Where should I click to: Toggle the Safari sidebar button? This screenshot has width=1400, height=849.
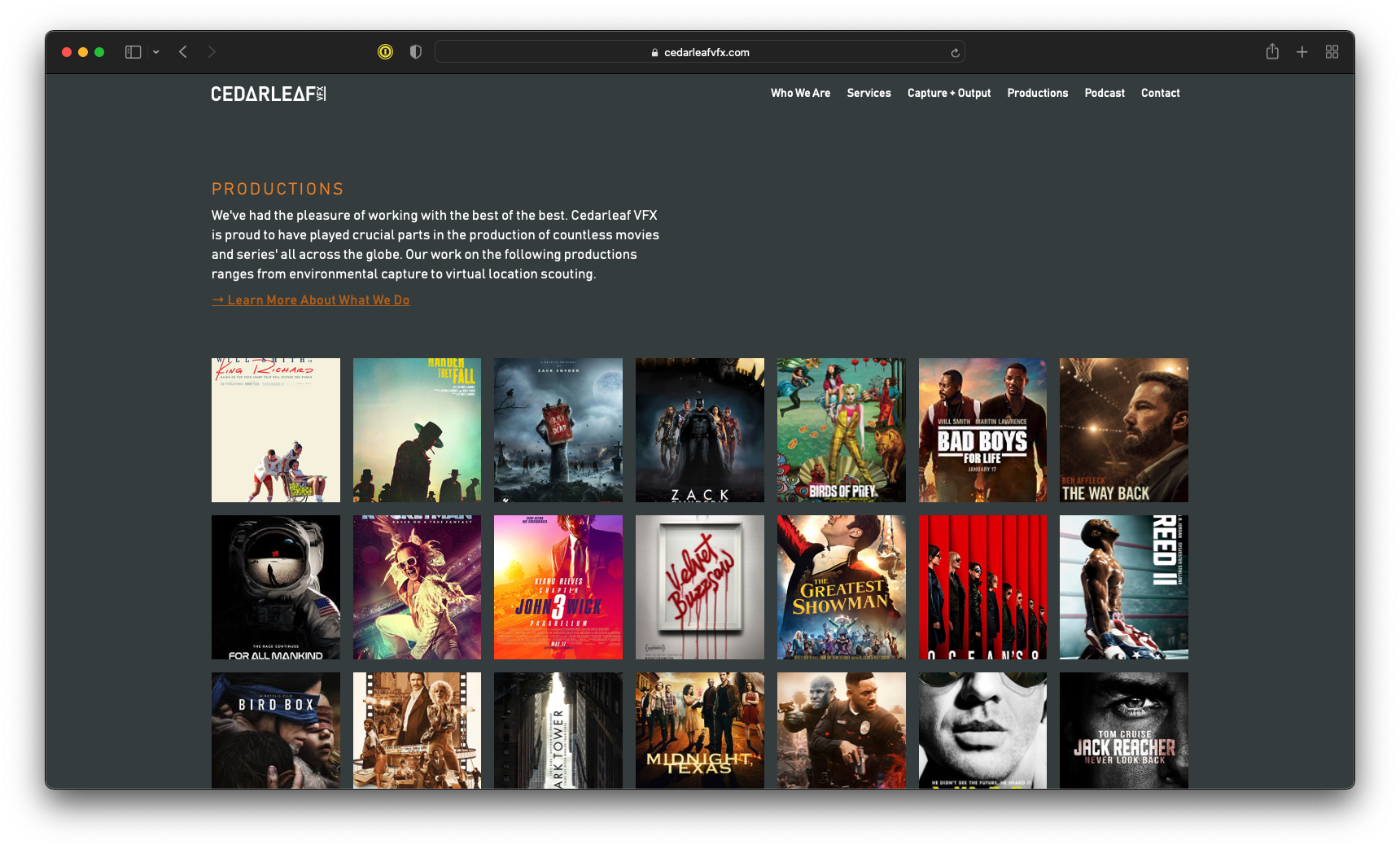tap(133, 52)
